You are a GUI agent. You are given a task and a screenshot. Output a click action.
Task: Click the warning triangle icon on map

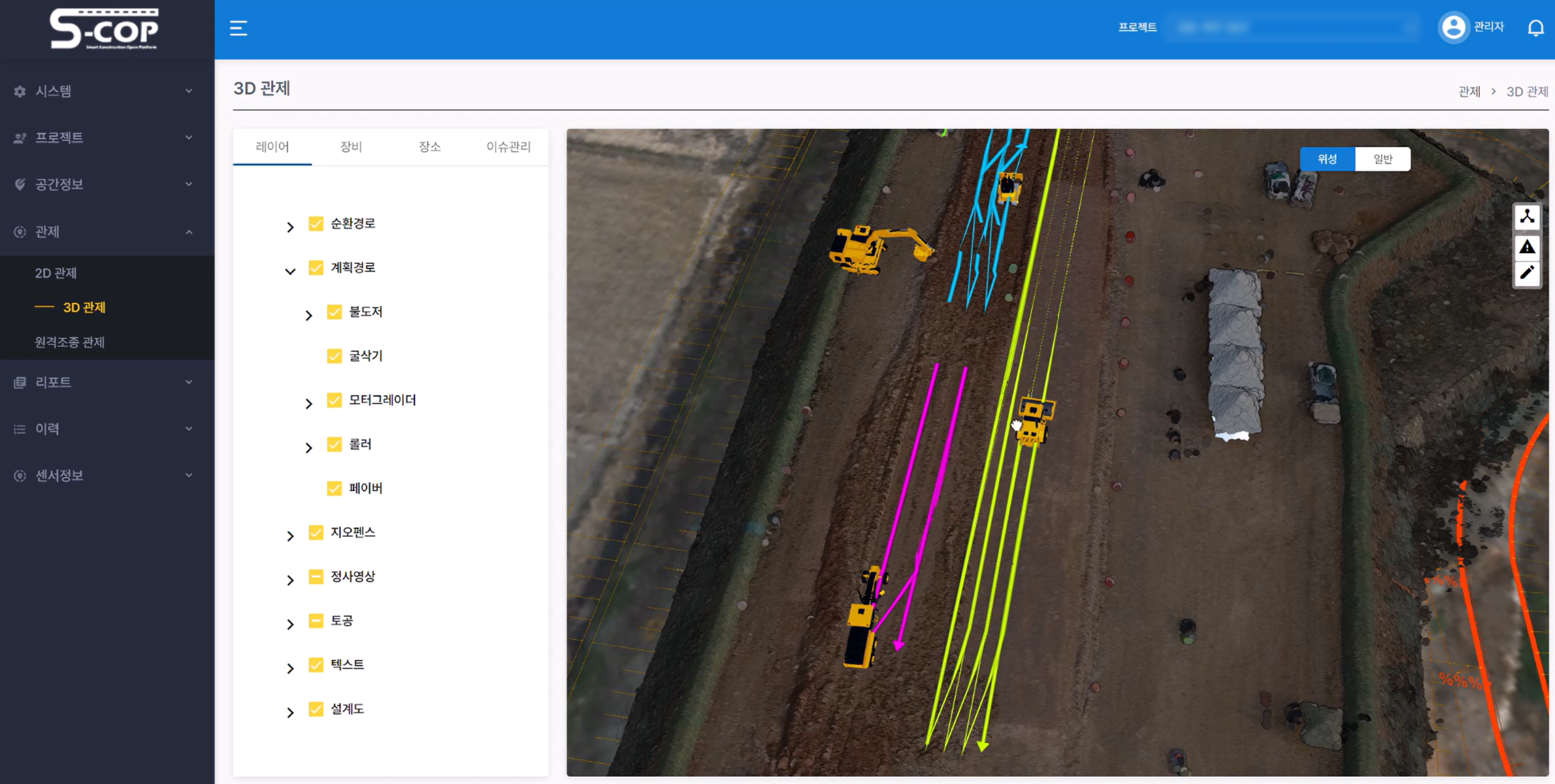click(x=1527, y=247)
